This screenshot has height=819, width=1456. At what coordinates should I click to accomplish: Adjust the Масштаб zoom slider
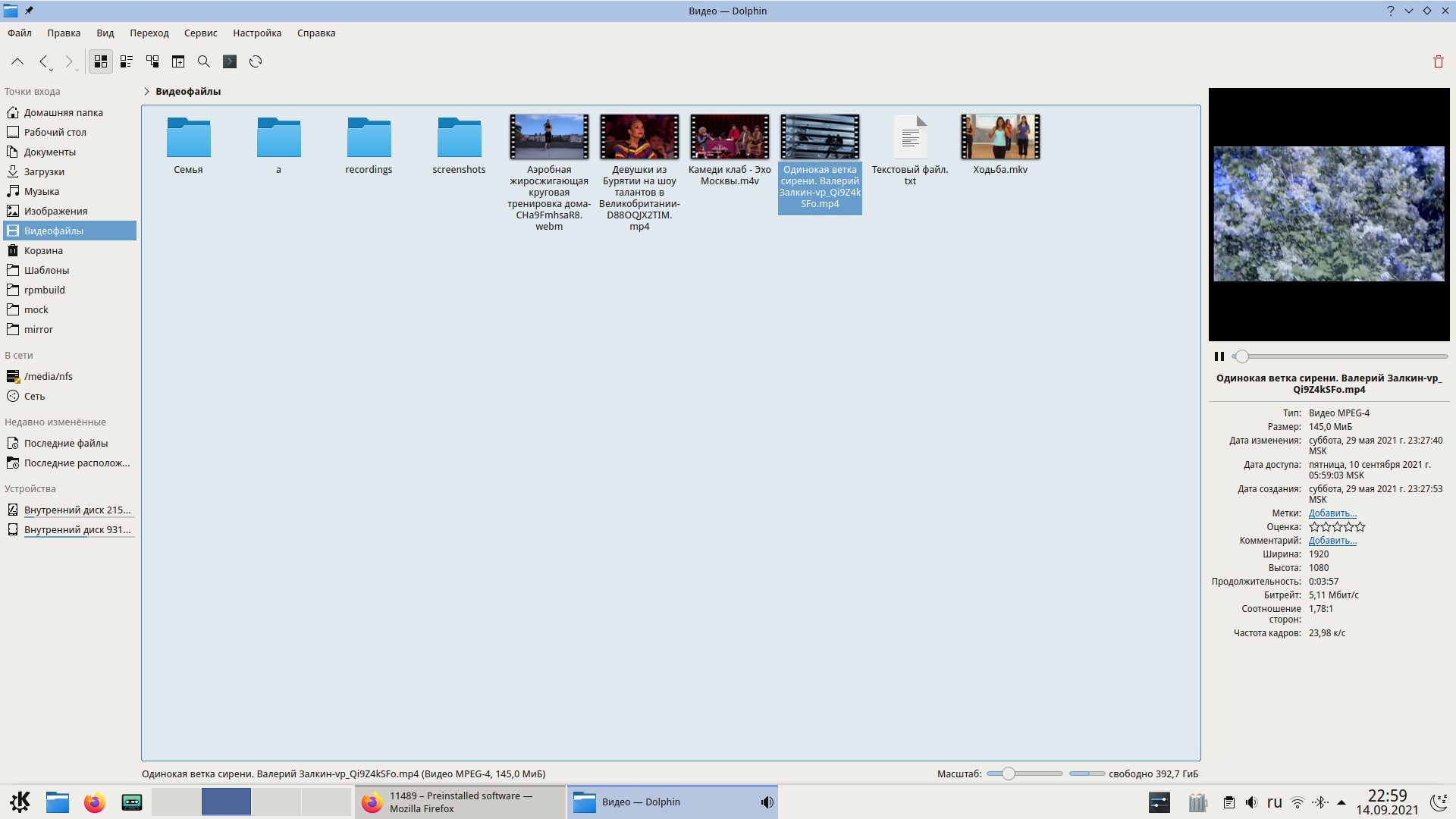pos(1008,773)
